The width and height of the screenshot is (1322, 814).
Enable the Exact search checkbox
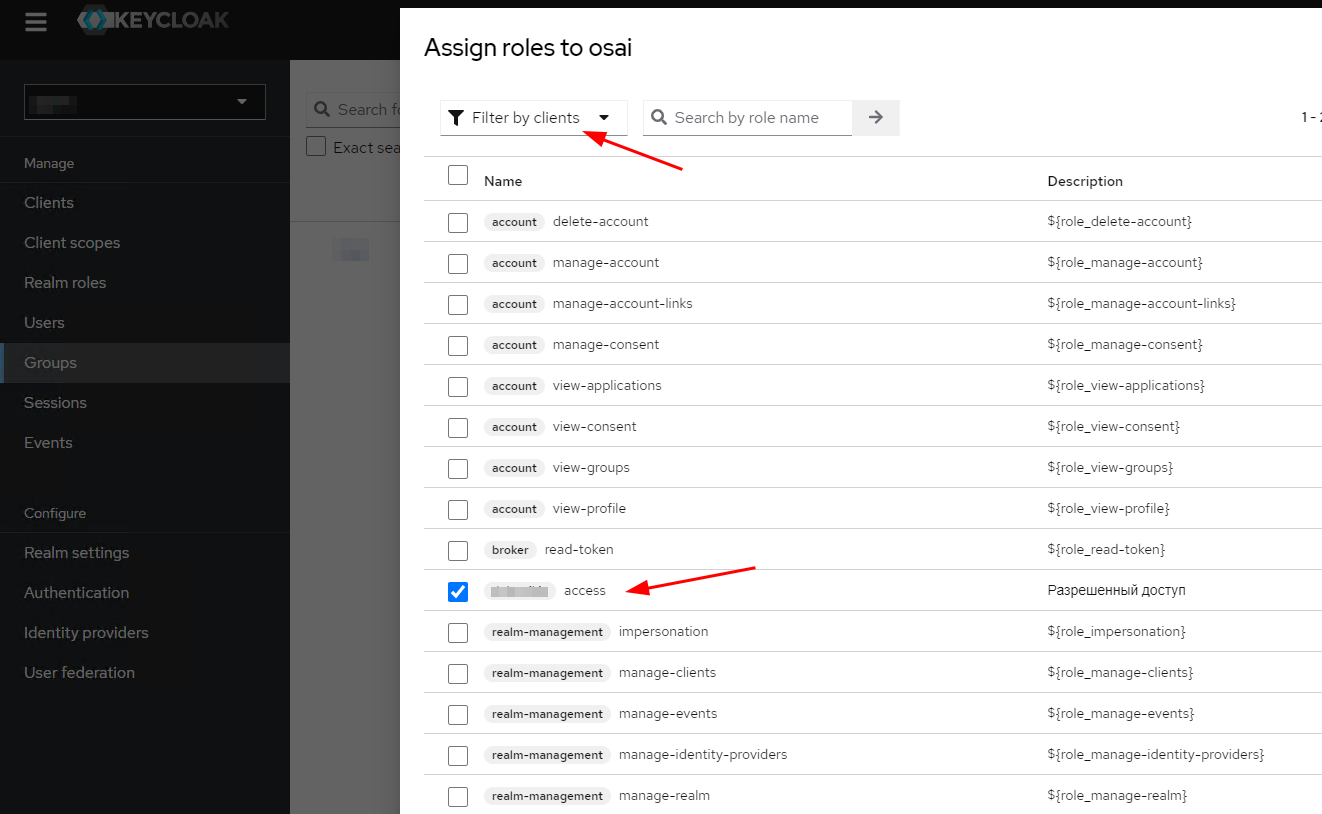(x=316, y=147)
